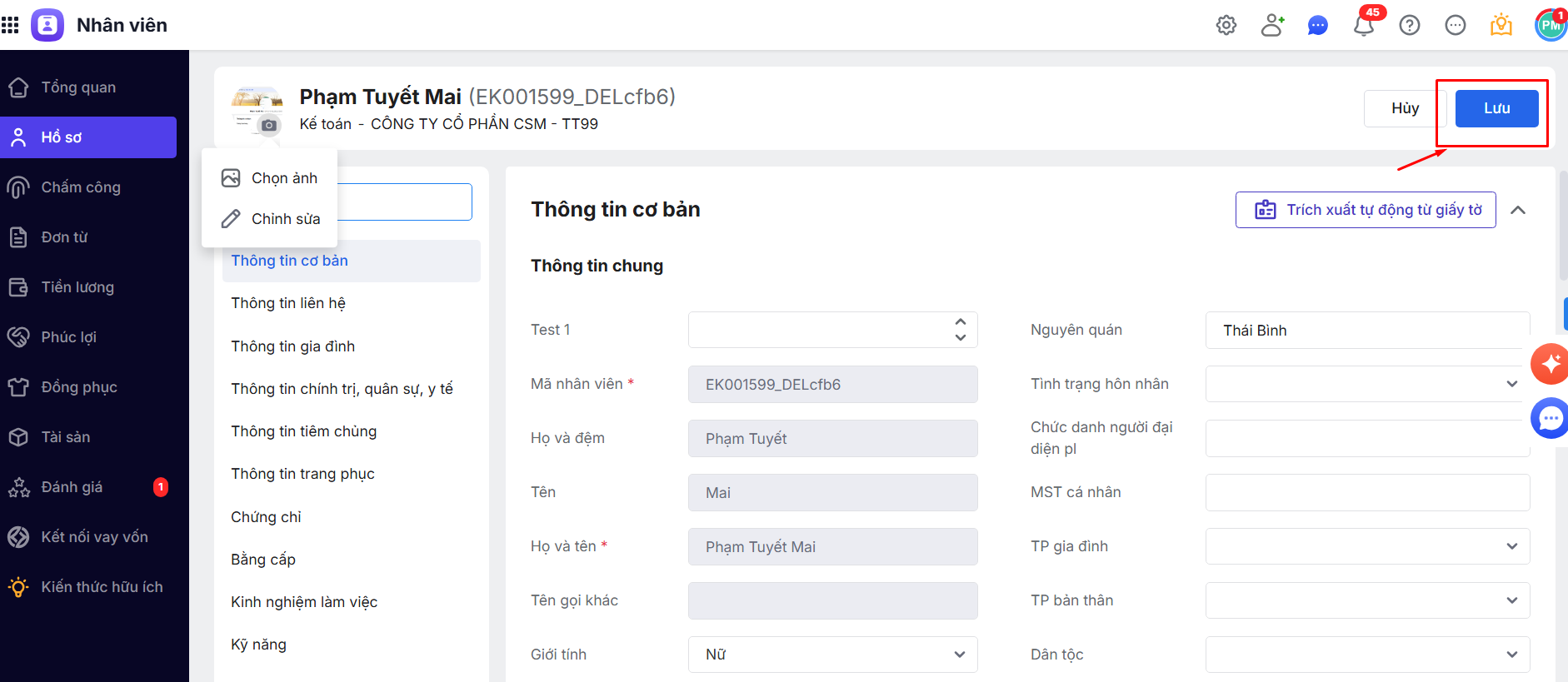Screen dimensions: 1568x682
Task: Open the notifications bell
Action: tap(1364, 26)
